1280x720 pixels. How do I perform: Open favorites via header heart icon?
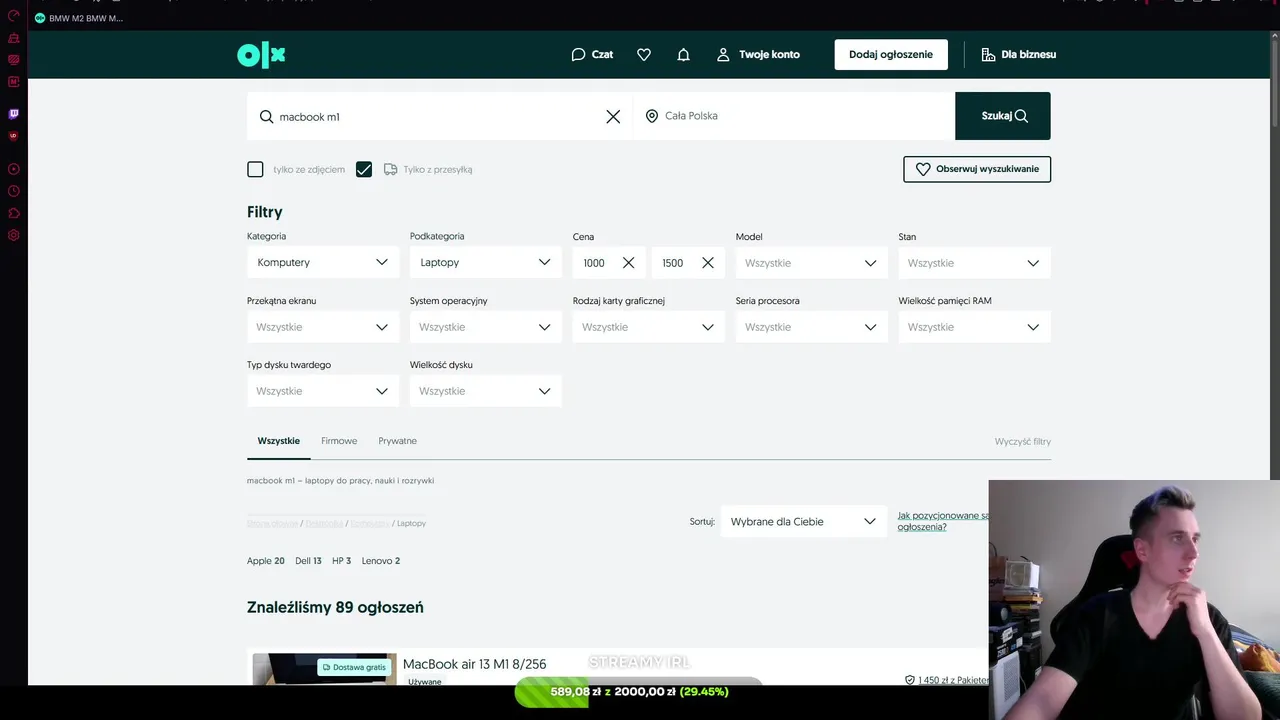(644, 55)
